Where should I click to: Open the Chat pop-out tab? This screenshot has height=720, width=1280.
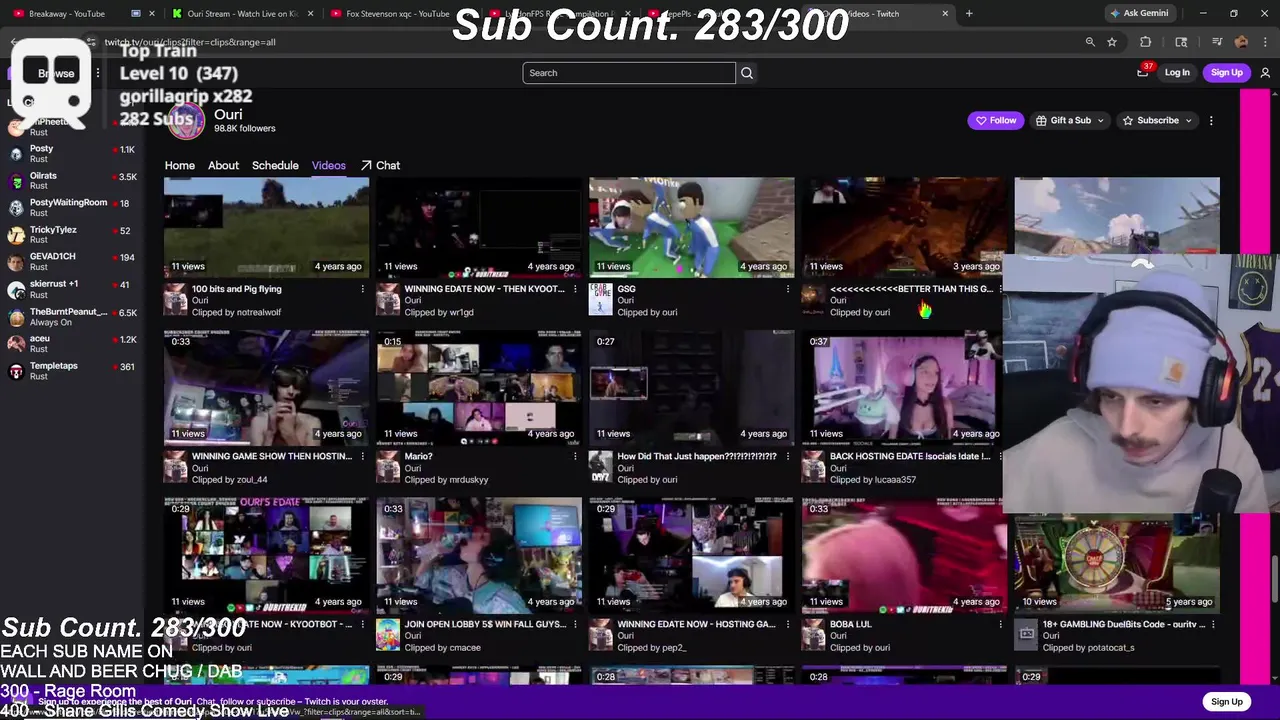click(380, 166)
